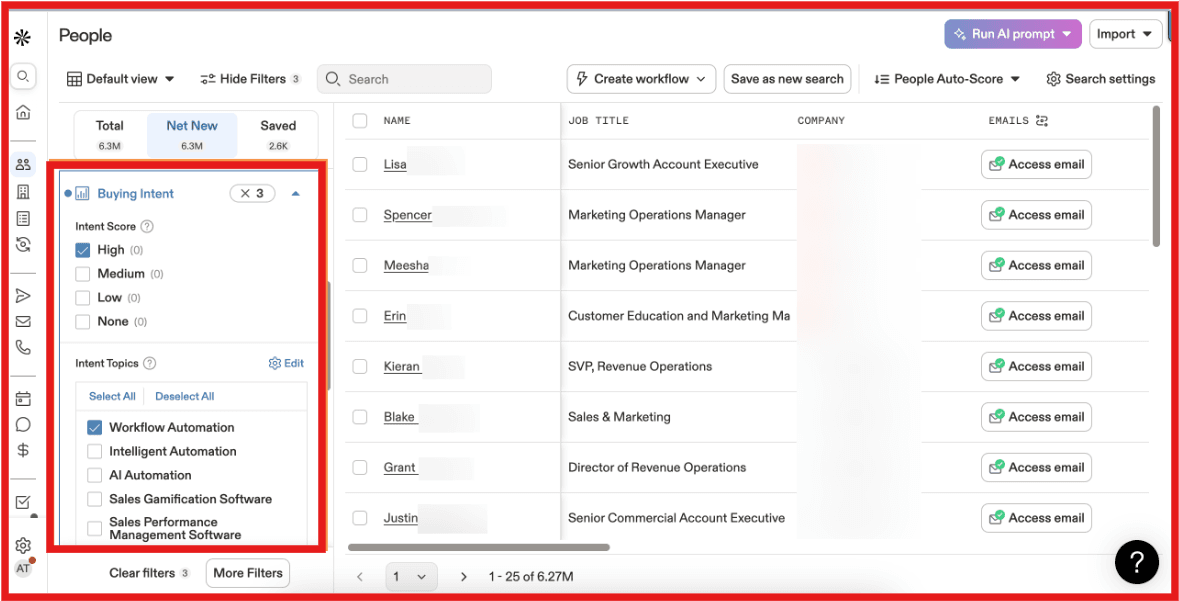Open Sequences paper-plane icon in sidebar
The image size is (1179, 601).
click(23, 296)
